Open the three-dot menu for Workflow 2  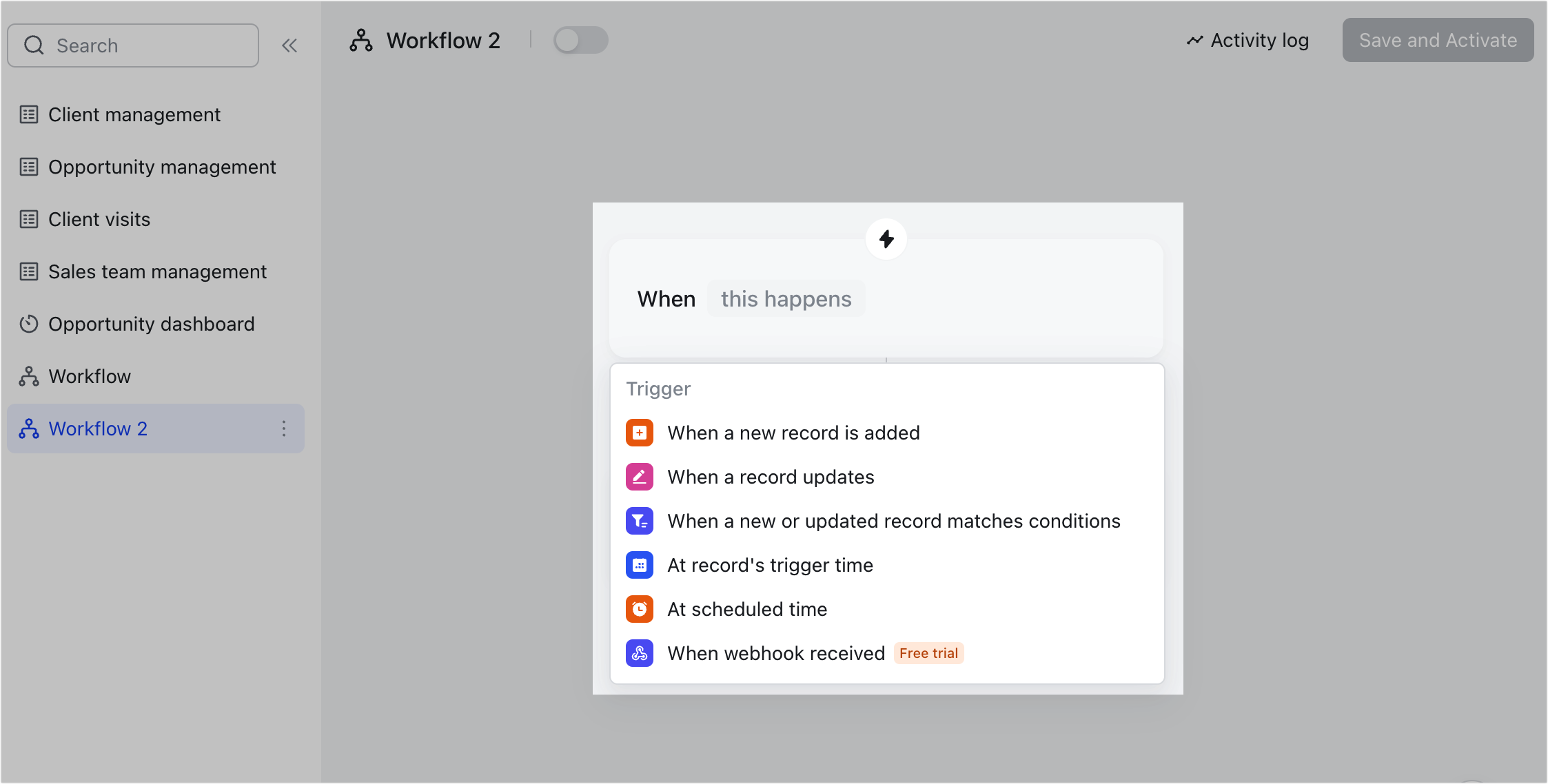283,428
